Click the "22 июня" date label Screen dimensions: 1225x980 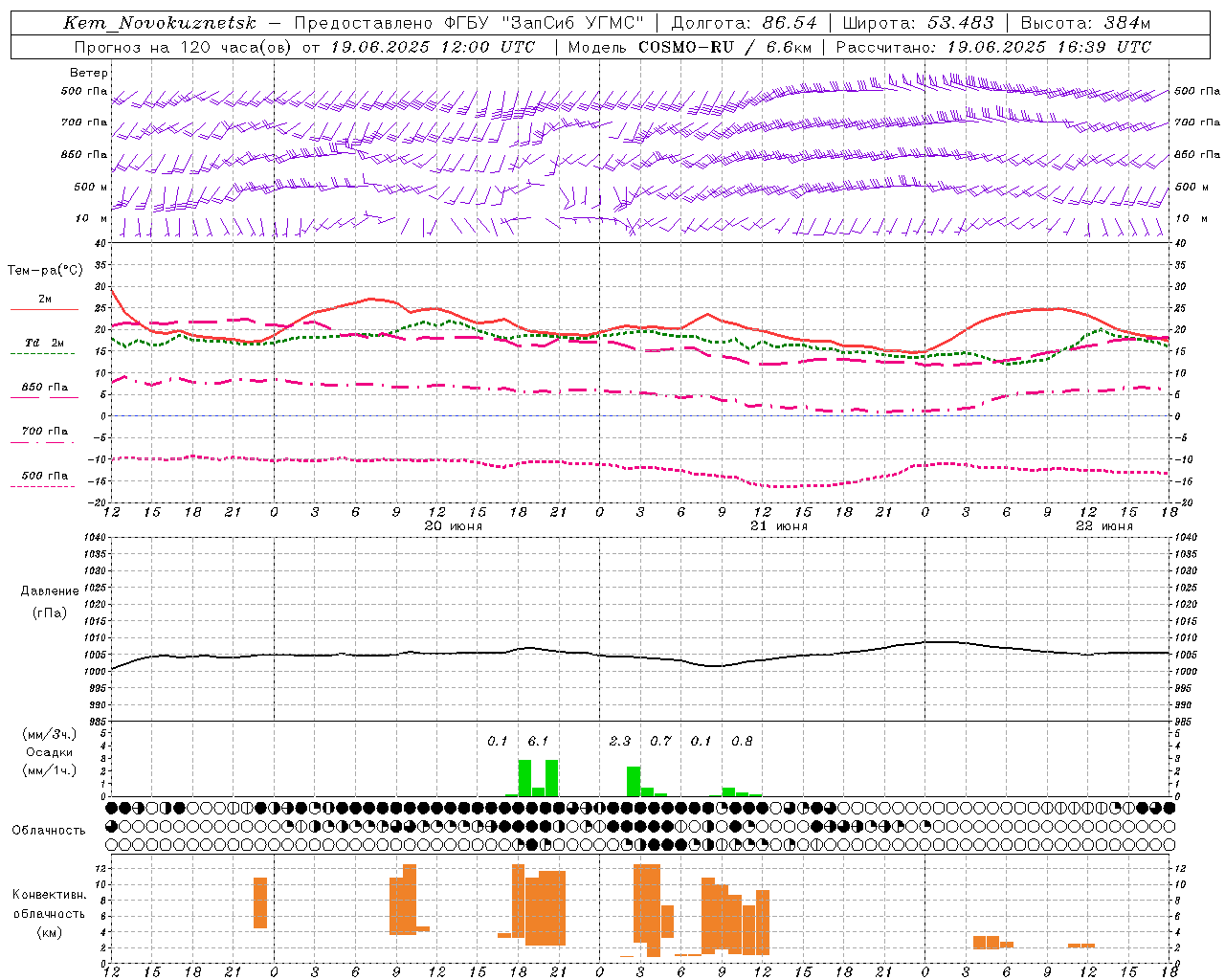pos(1104,526)
